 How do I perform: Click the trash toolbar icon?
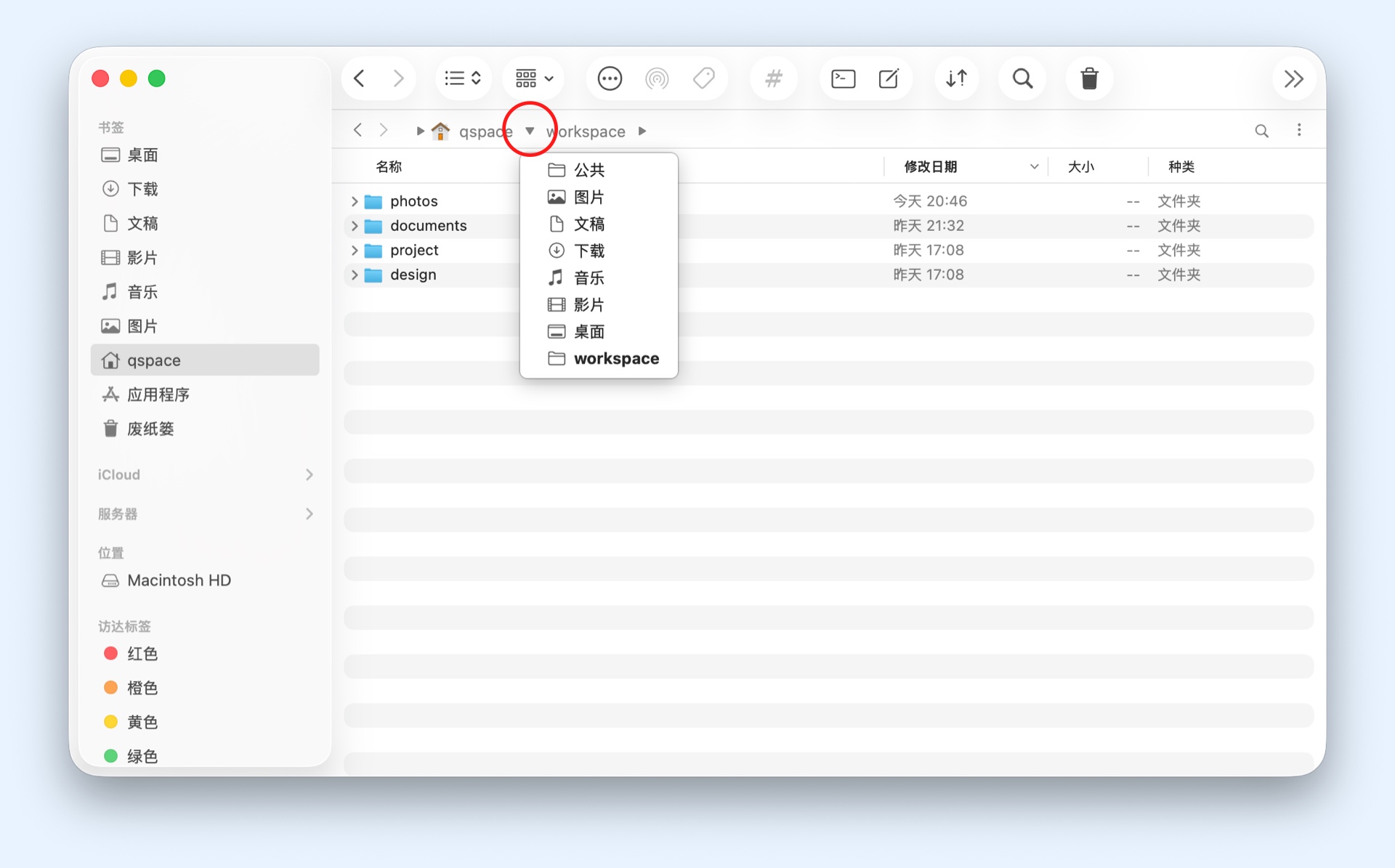(1089, 78)
